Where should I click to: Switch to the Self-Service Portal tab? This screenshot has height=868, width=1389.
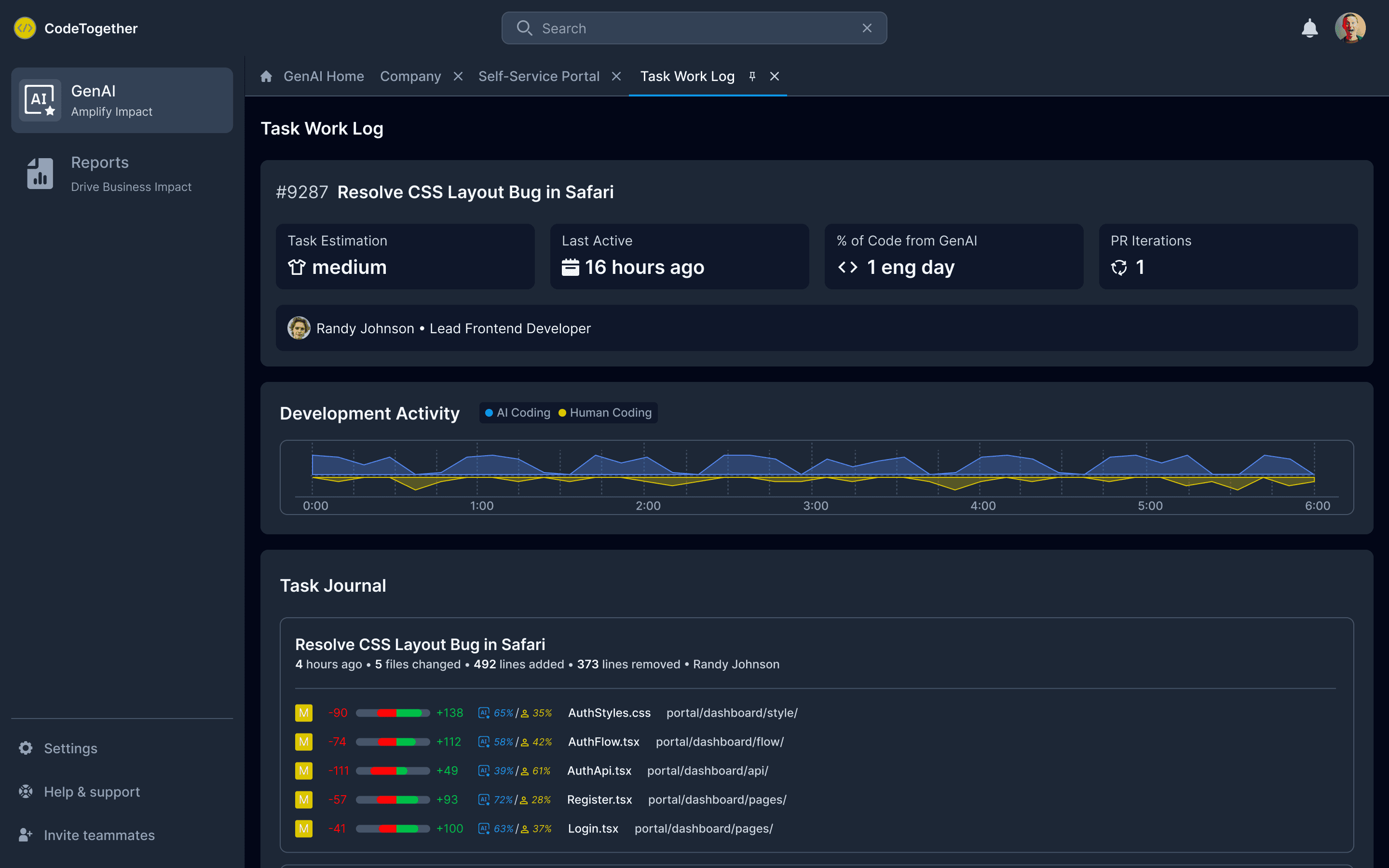tap(538, 76)
